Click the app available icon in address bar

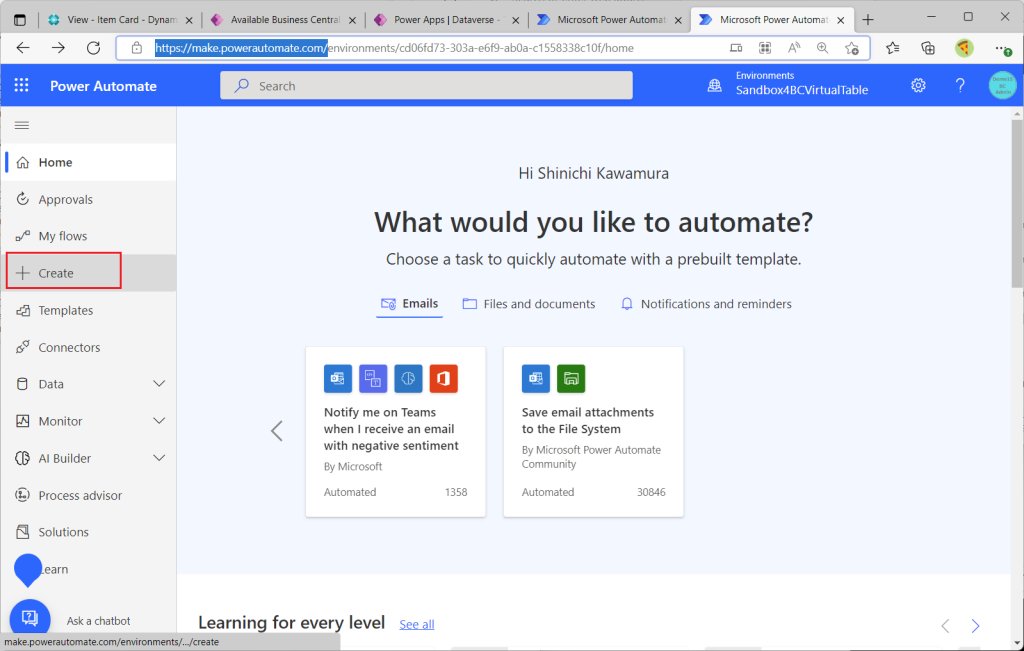736,48
